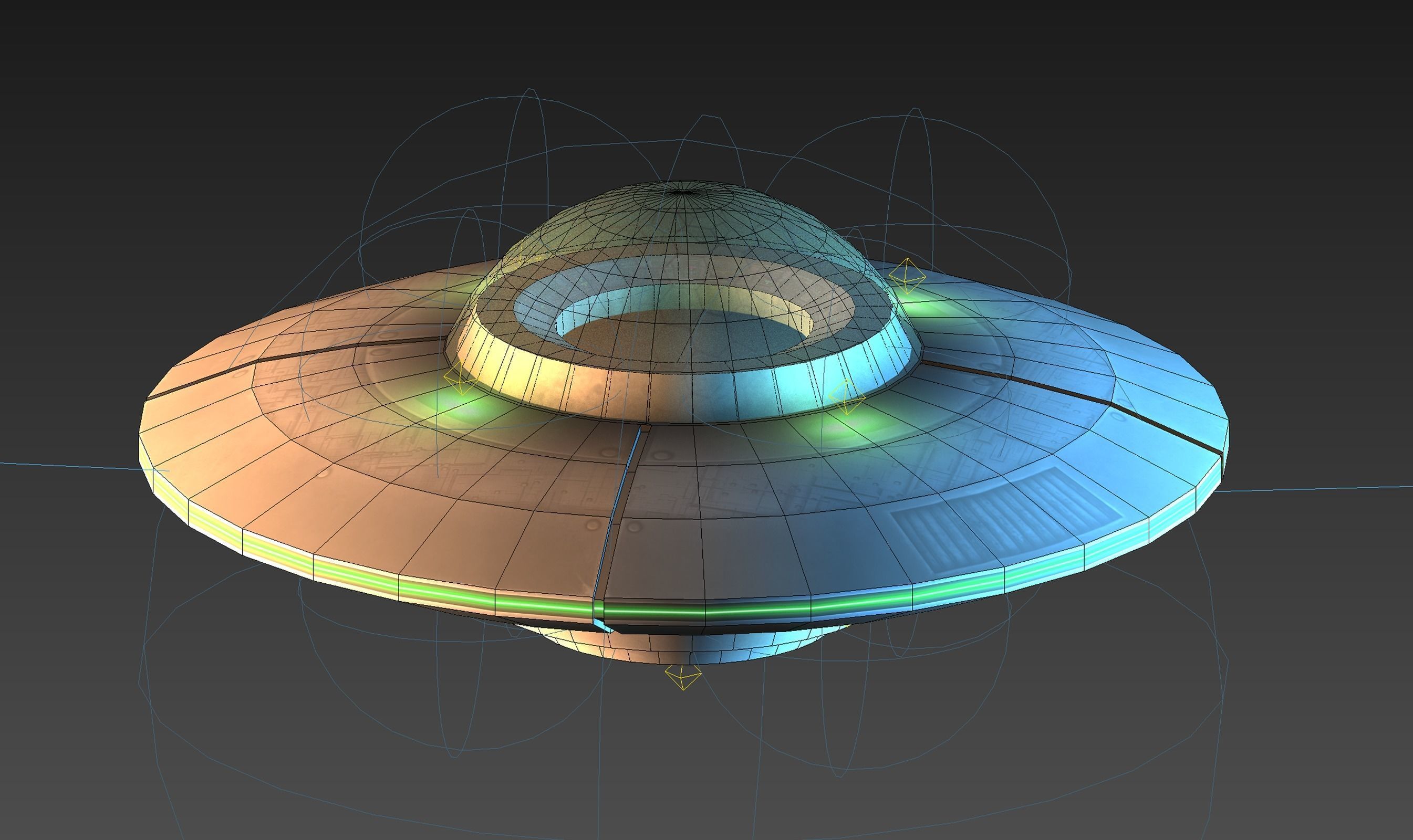
Task: Click the ribbed vent grille panel on the saucer
Action: [x=1006, y=521]
